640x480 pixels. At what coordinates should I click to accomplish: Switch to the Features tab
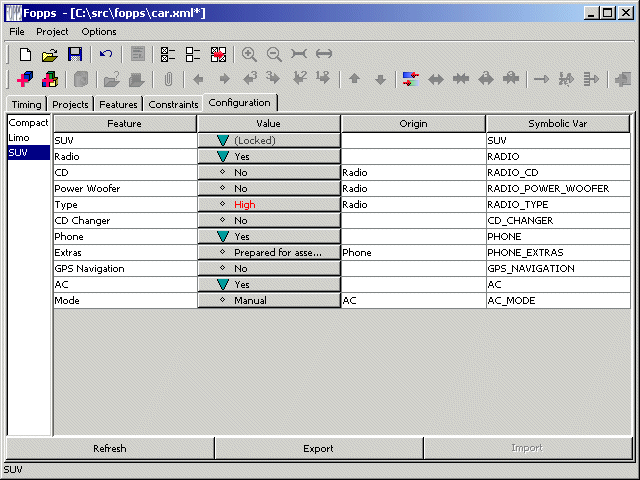click(118, 104)
